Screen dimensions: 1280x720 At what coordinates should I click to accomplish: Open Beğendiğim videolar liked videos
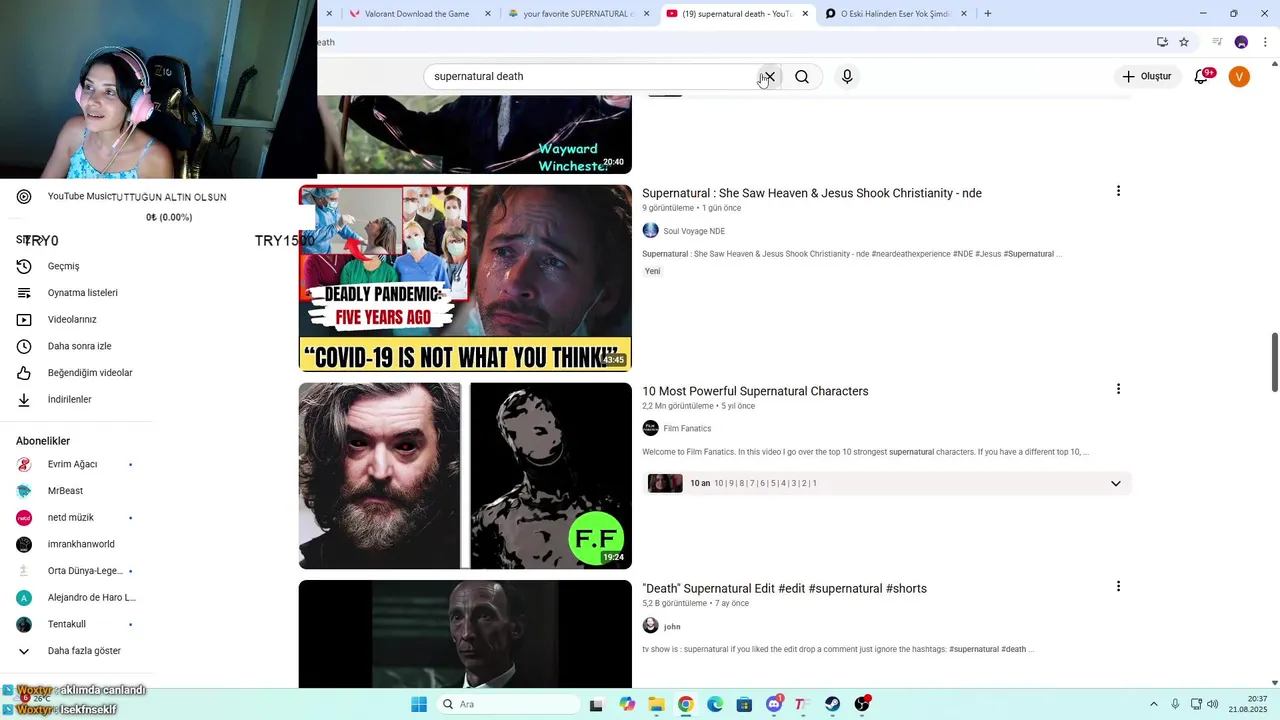(75, 373)
